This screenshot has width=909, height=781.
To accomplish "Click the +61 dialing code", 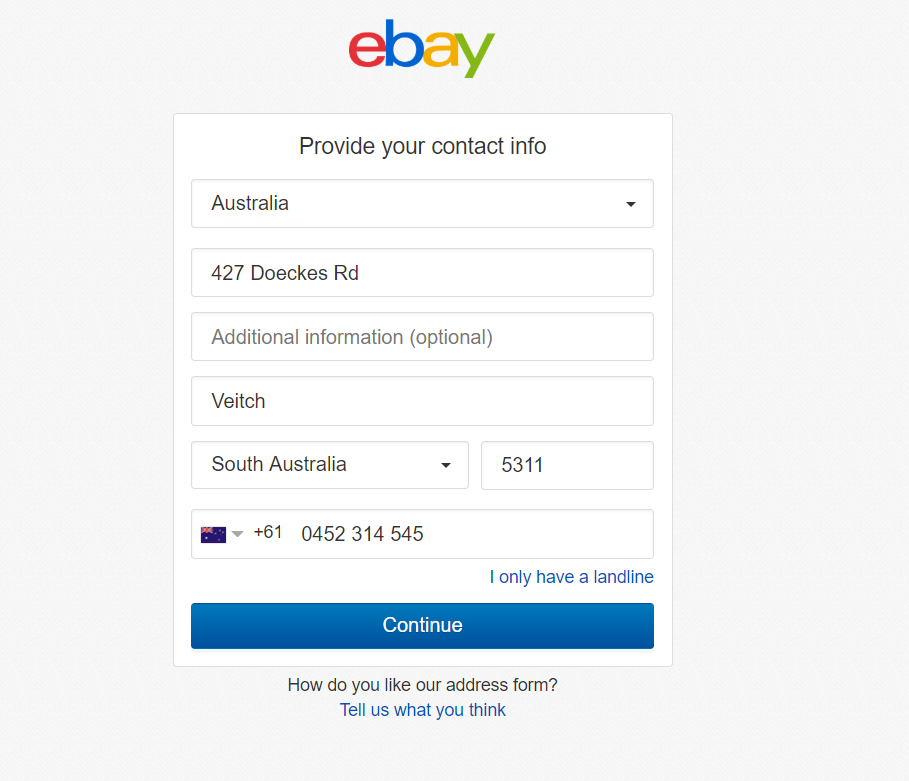I will (268, 533).
